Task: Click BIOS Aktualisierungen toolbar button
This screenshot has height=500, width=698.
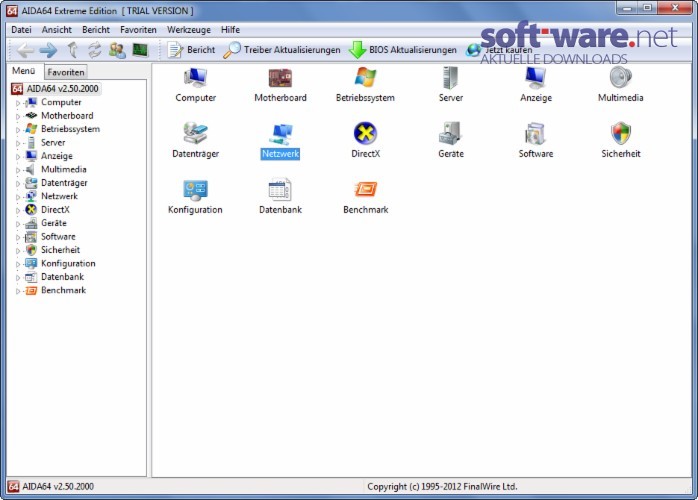Action: (403, 50)
